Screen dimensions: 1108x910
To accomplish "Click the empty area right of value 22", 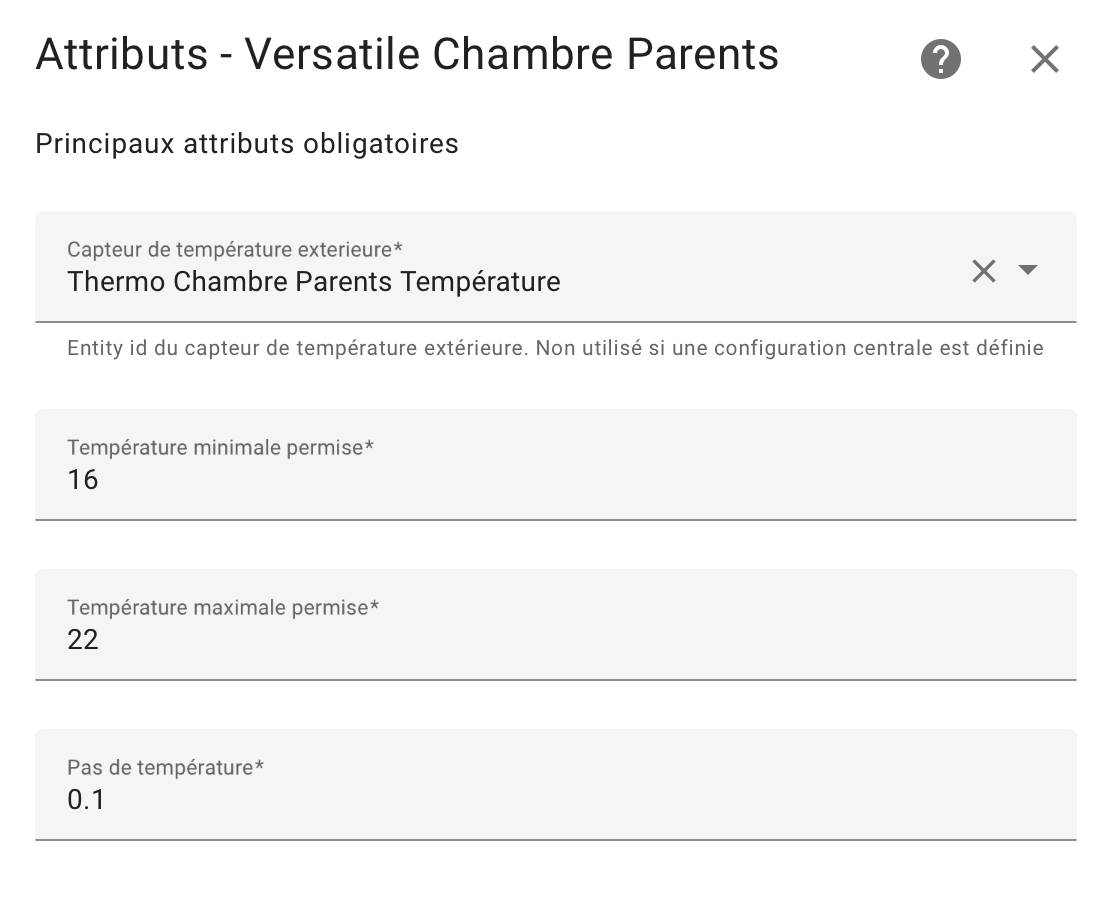I will (x=587, y=640).
